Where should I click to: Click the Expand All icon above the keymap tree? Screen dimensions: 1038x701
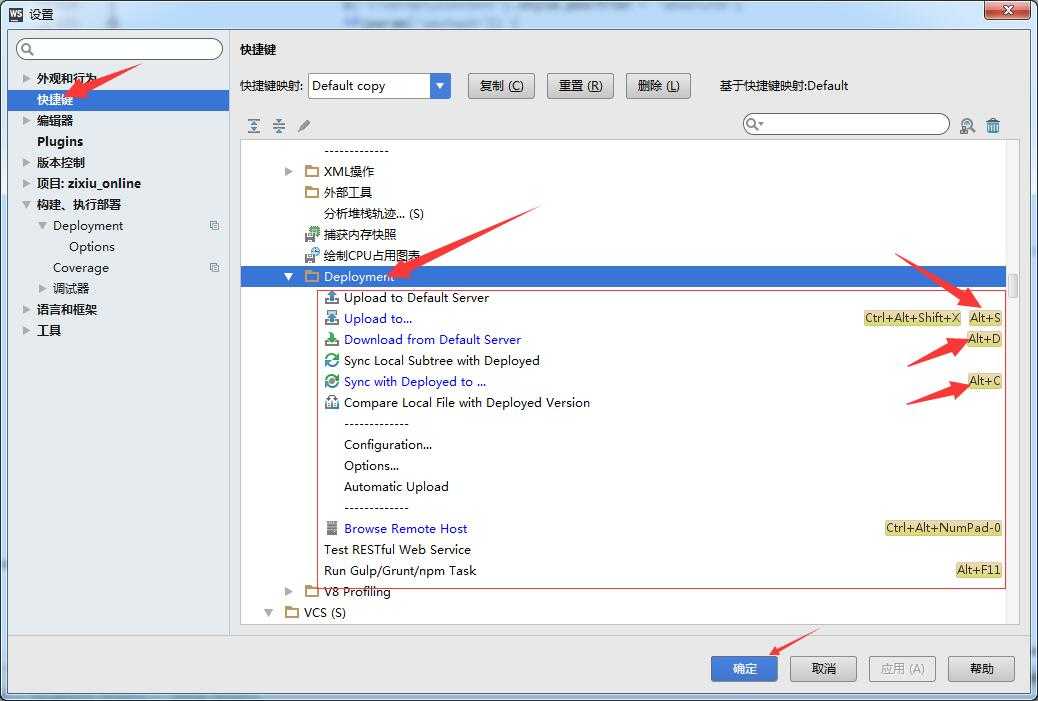tap(254, 126)
